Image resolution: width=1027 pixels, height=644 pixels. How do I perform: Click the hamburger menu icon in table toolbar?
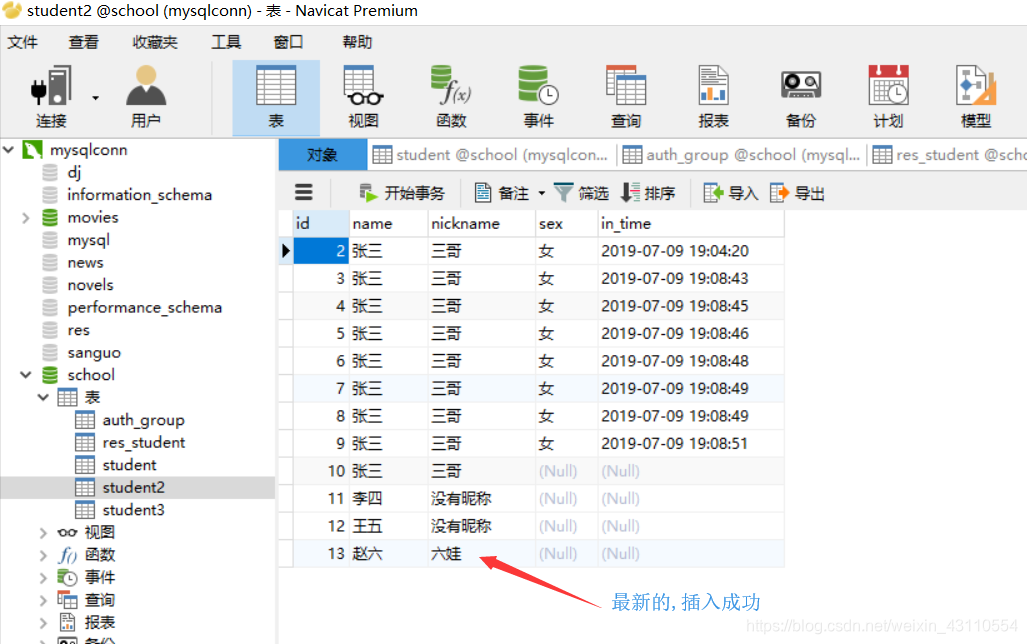pyautogui.click(x=303, y=193)
